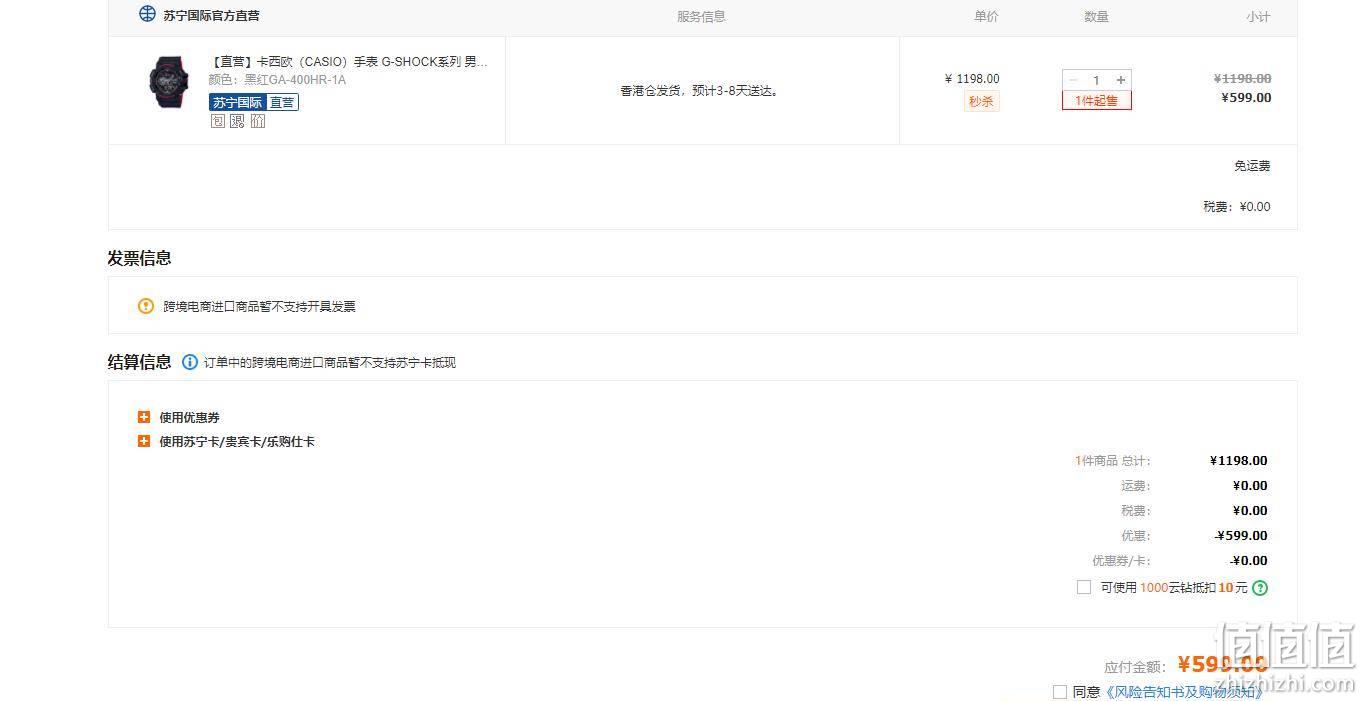This screenshot has height=701, width=1364.
Task: Click the 颜色：黑红GA-400HR-1A text
Action: click(277, 80)
